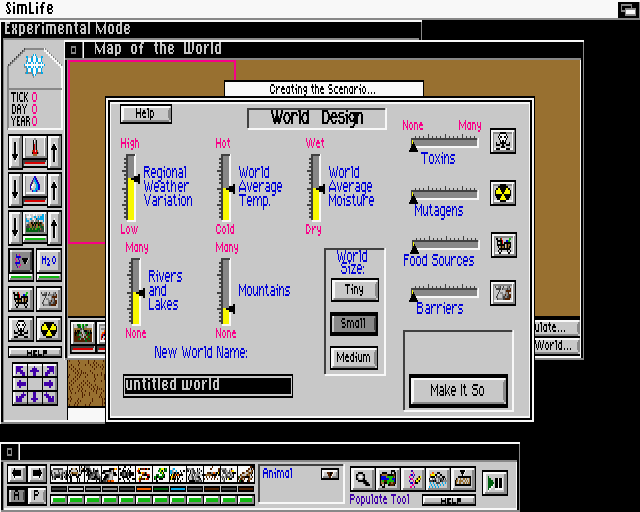Click the Map of the World window close box

pos(73,50)
